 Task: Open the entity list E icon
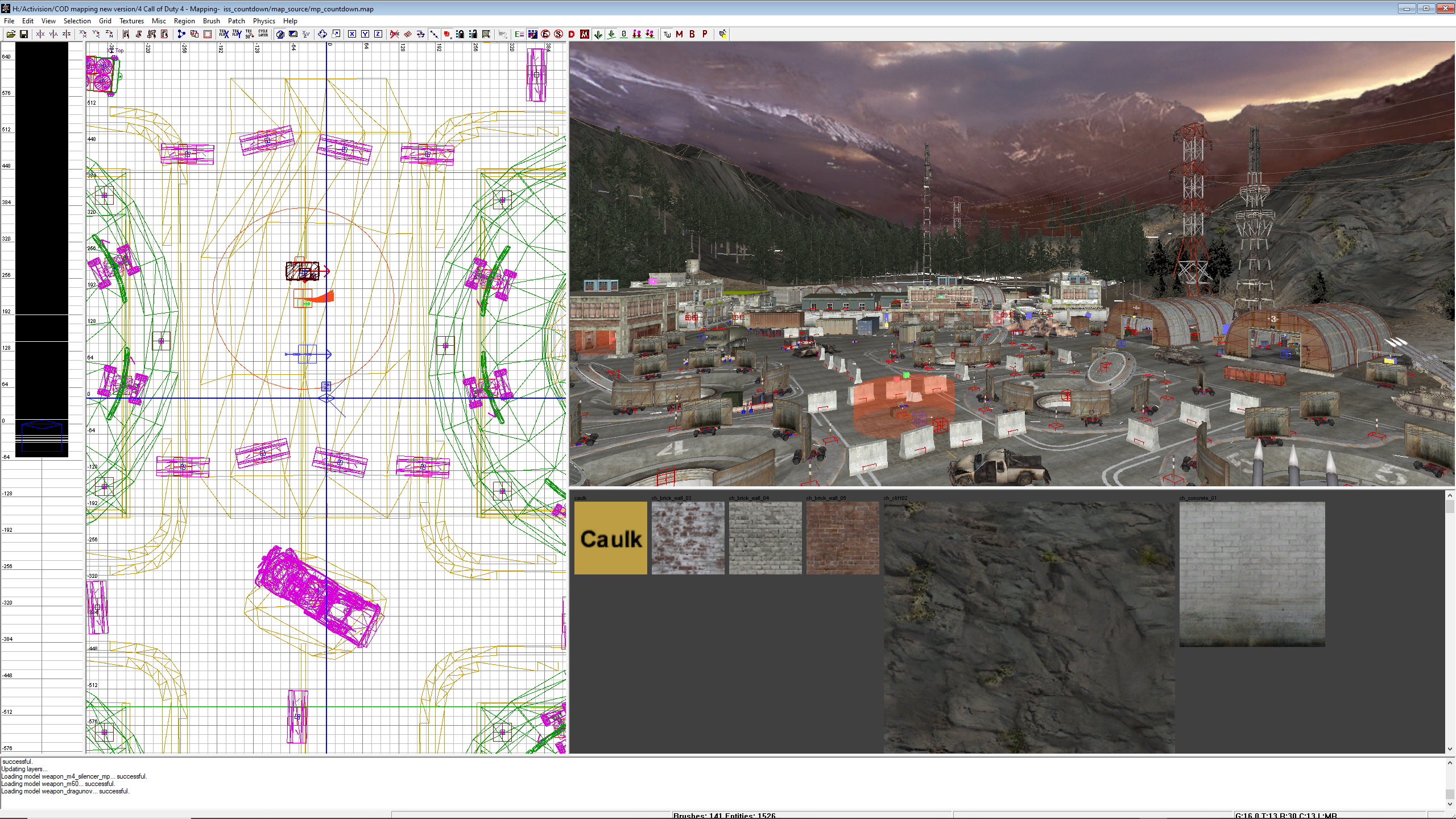pyautogui.click(x=519, y=34)
